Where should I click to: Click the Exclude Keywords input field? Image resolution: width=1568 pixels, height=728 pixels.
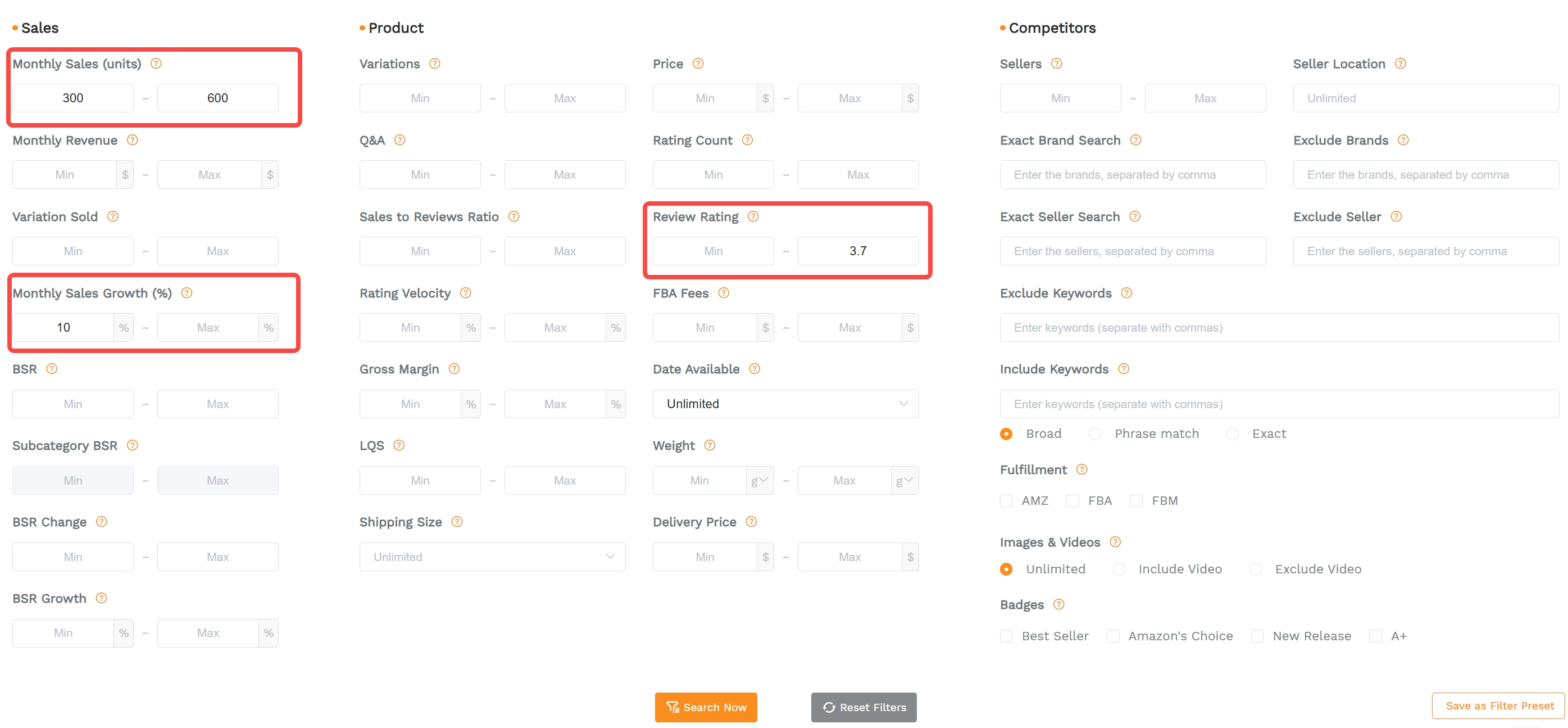[x=1279, y=328]
